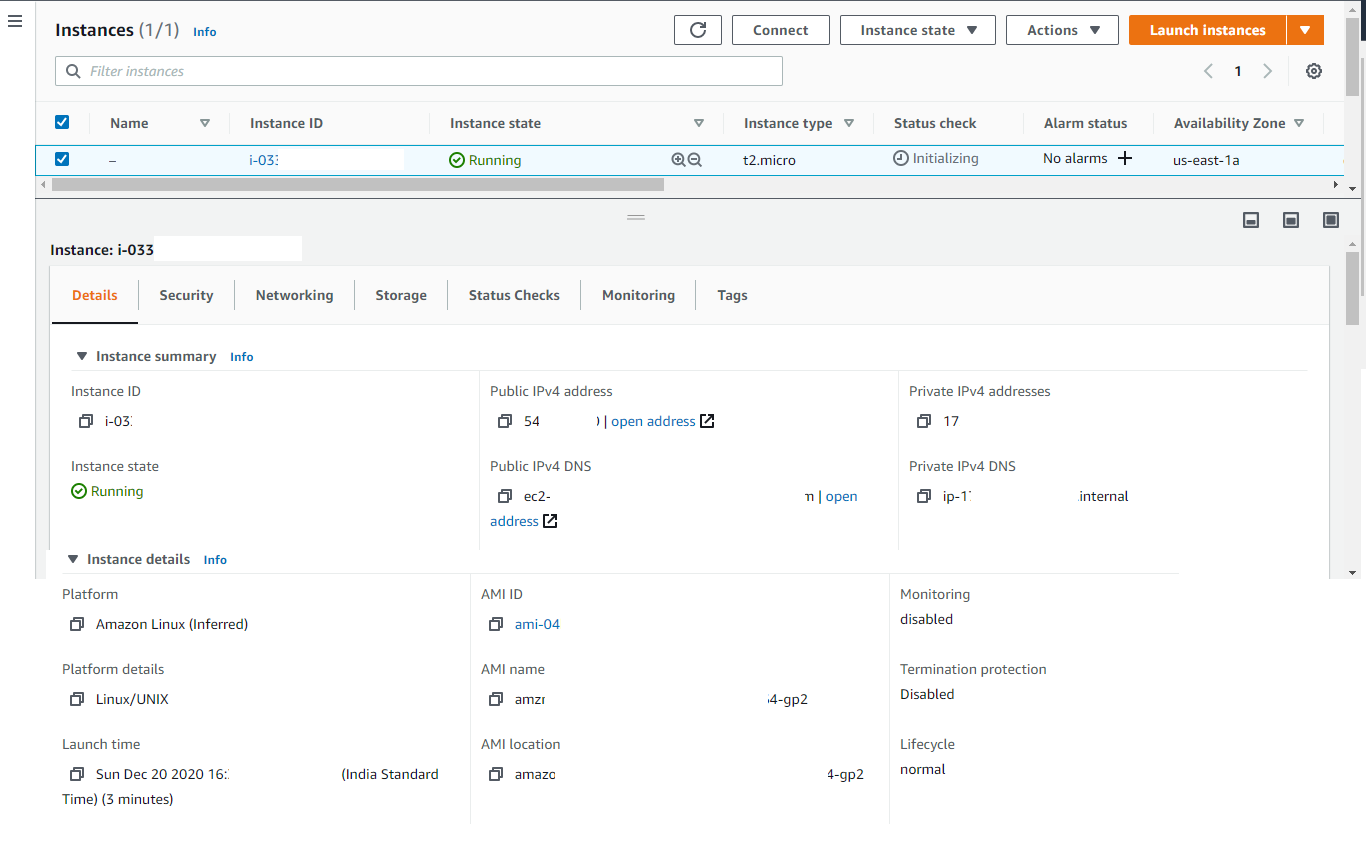1366x860 pixels.
Task: Open the Instance state dropdown
Action: pyautogui.click(x=918, y=30)
